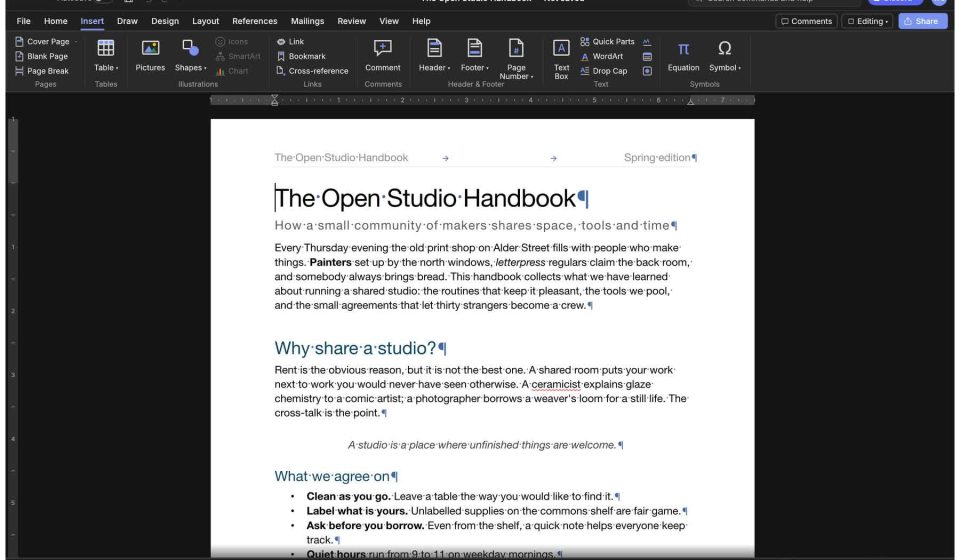960x560 pixels.
Task: Expand the Header dropdown arrow
Action: 449,68
